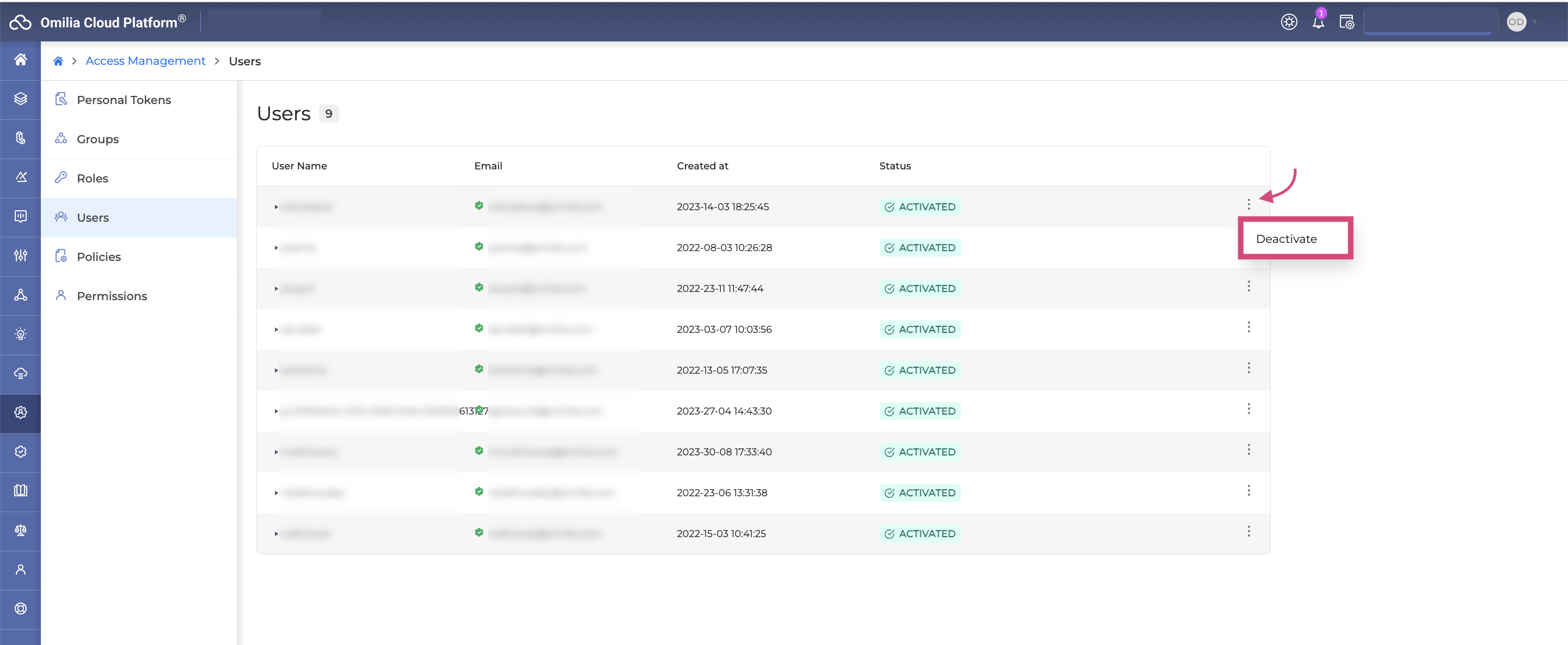
Task: Open the calendar settings icon in header
Action: pos(1346,22)
